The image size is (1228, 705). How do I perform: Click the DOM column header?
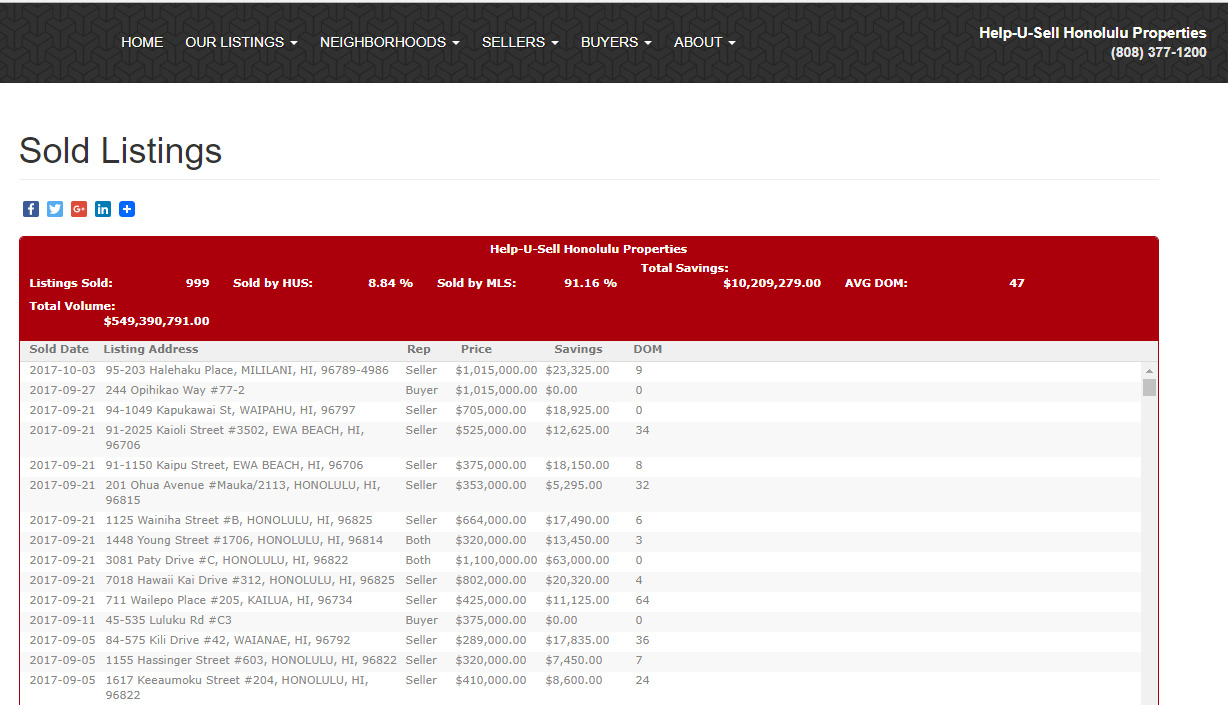click(648, 349)
